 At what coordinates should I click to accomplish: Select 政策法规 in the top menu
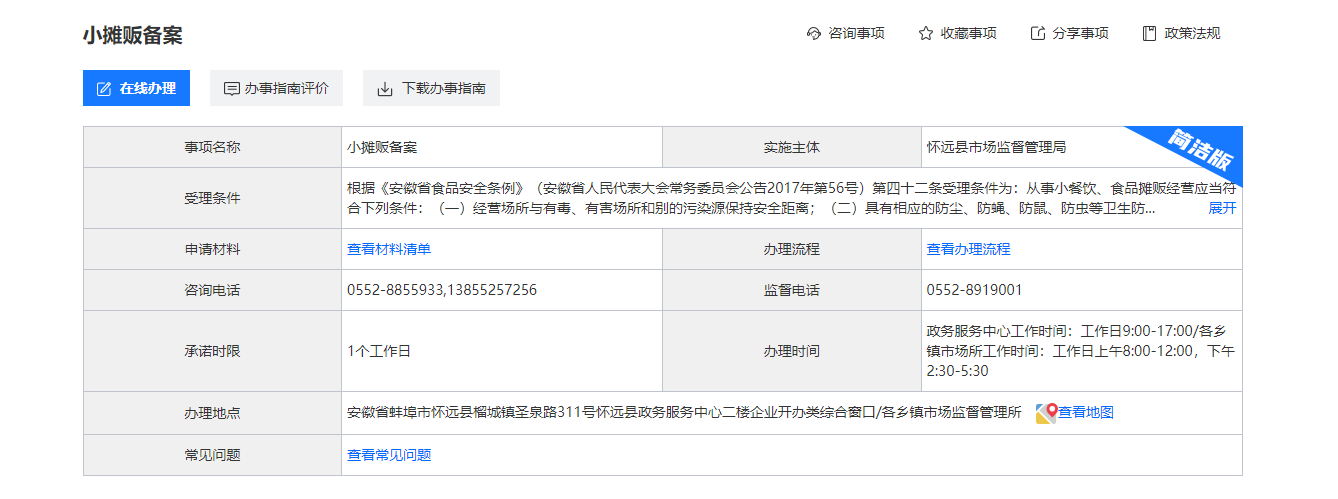click(1181, 33)
